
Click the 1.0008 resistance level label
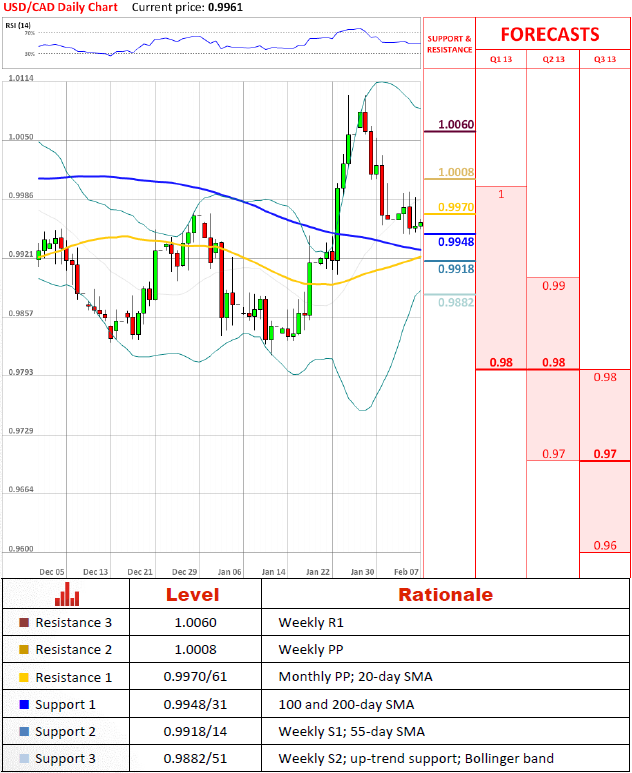456,172
